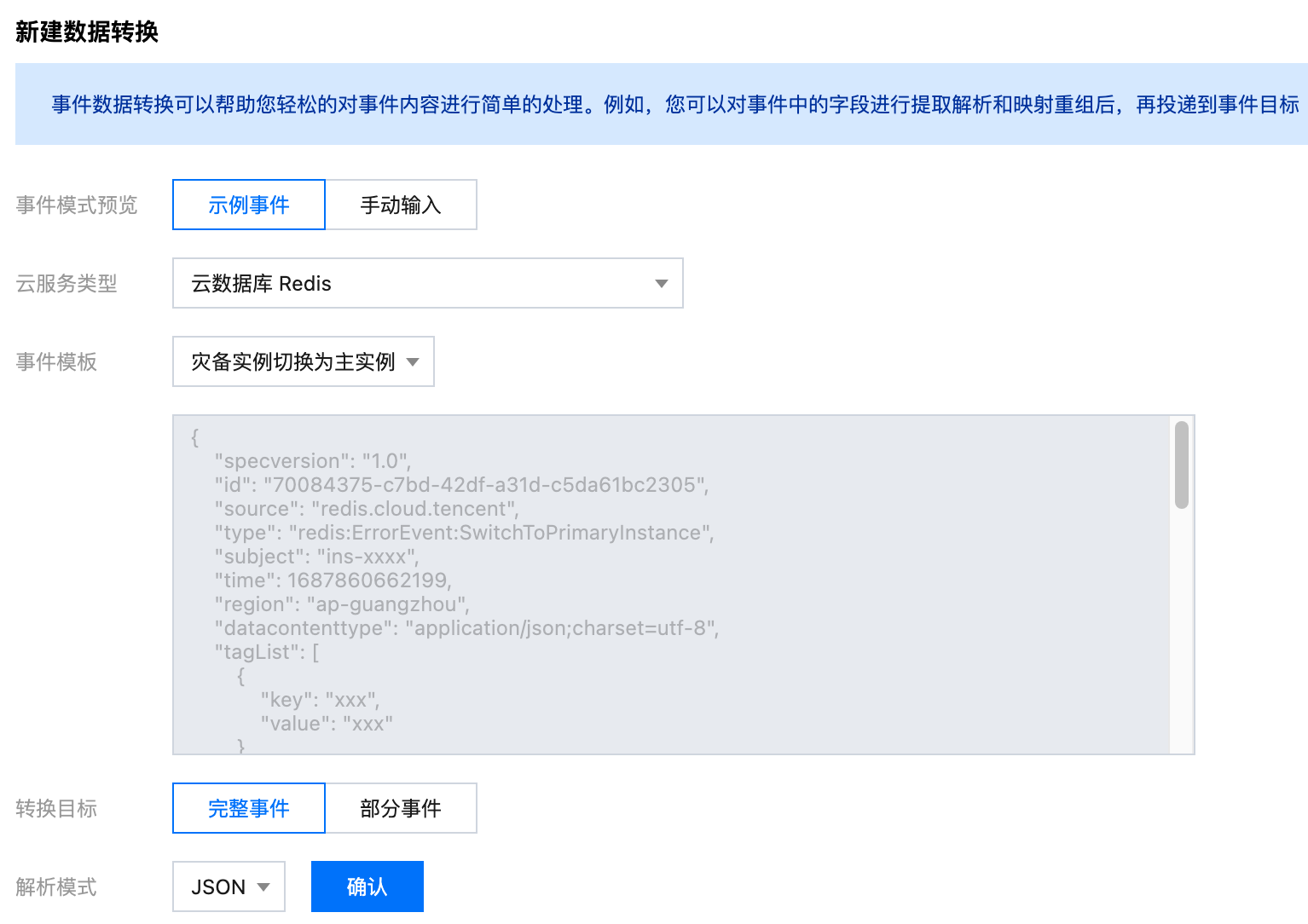Click the "region": "ap-guangzhou" line
Screen dimensions: 1308x924
pos(342,604)
